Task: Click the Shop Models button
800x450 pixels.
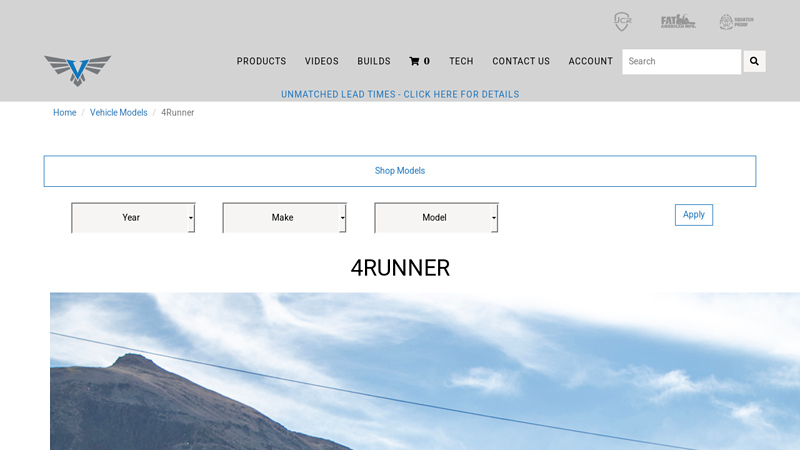Action: tap(400, 171)
